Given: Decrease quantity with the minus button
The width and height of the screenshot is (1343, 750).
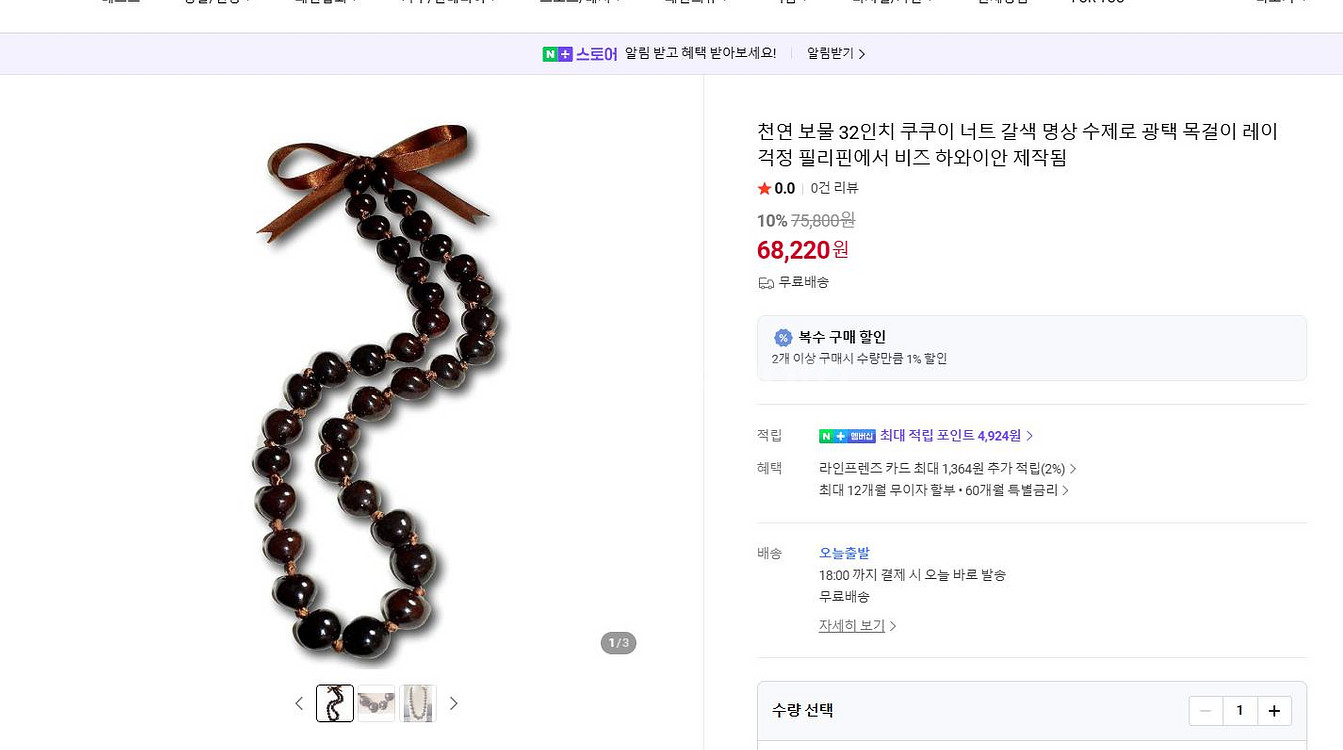Looking at the screenshot, I should (1205, 711).
